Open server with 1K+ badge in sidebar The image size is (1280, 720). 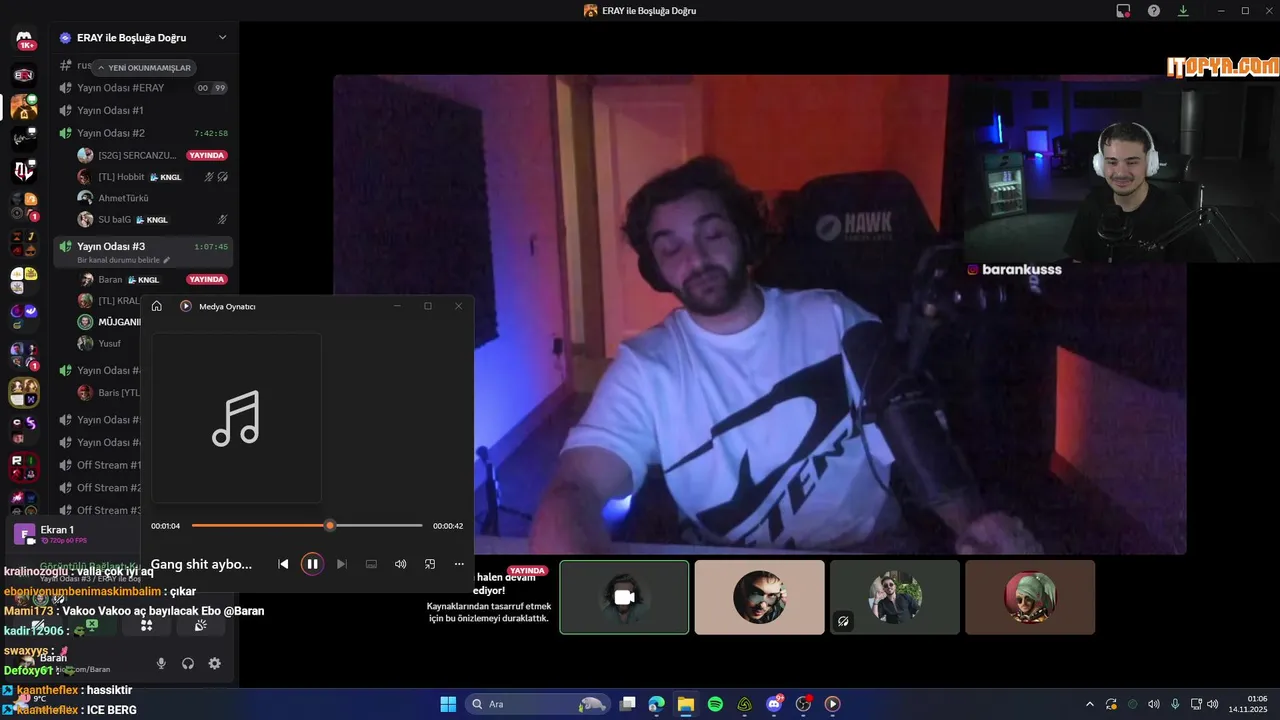[24, 40]
